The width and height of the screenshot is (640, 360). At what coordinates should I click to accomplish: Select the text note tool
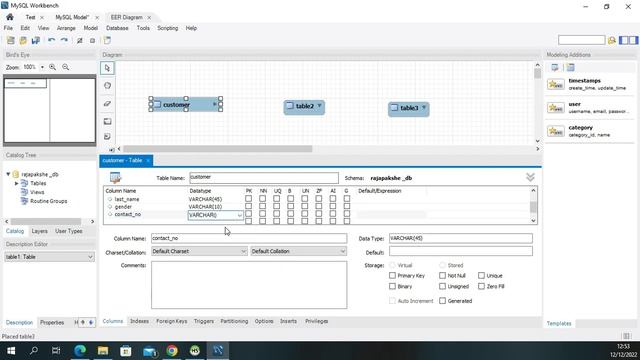pos(107,136)
